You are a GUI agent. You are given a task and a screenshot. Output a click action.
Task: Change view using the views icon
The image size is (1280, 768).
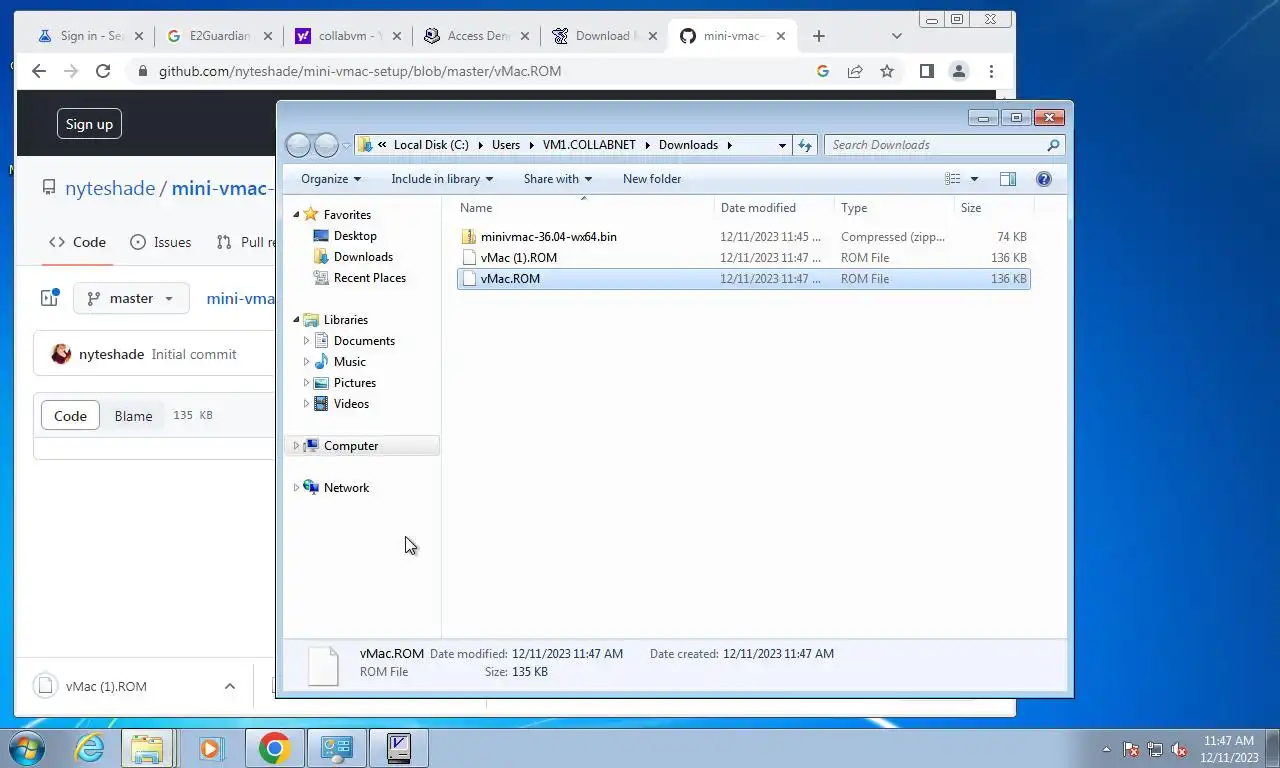[x=953, y=179]
